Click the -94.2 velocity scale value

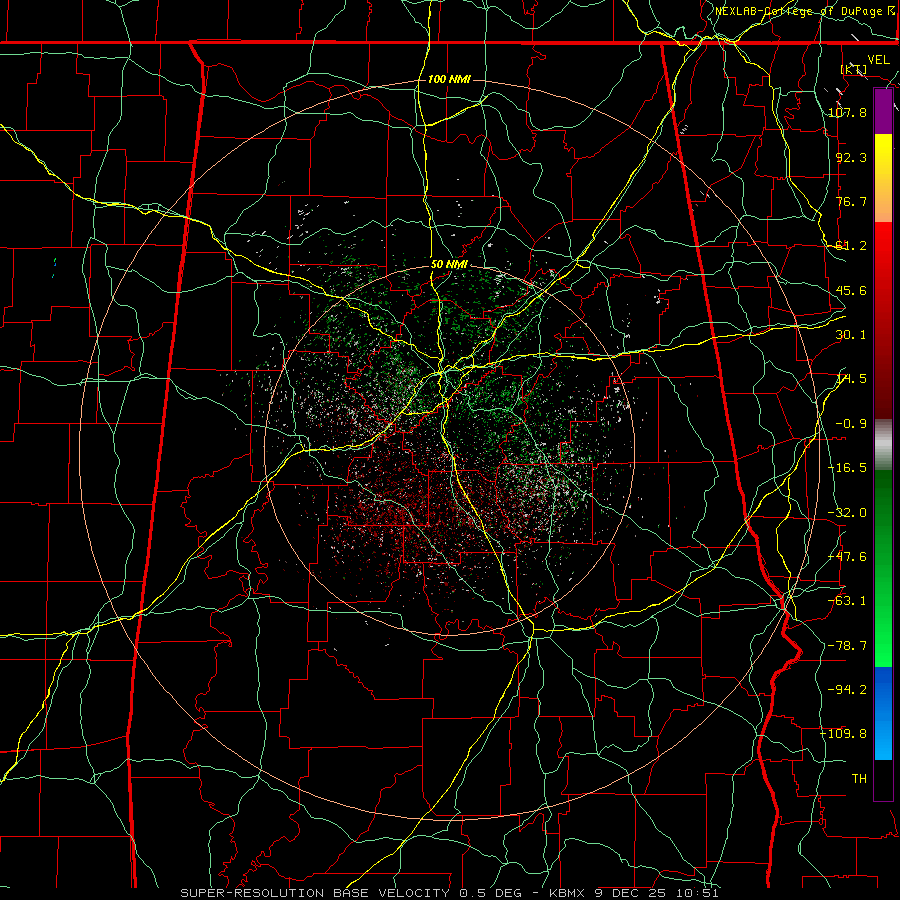pos(847,689)
